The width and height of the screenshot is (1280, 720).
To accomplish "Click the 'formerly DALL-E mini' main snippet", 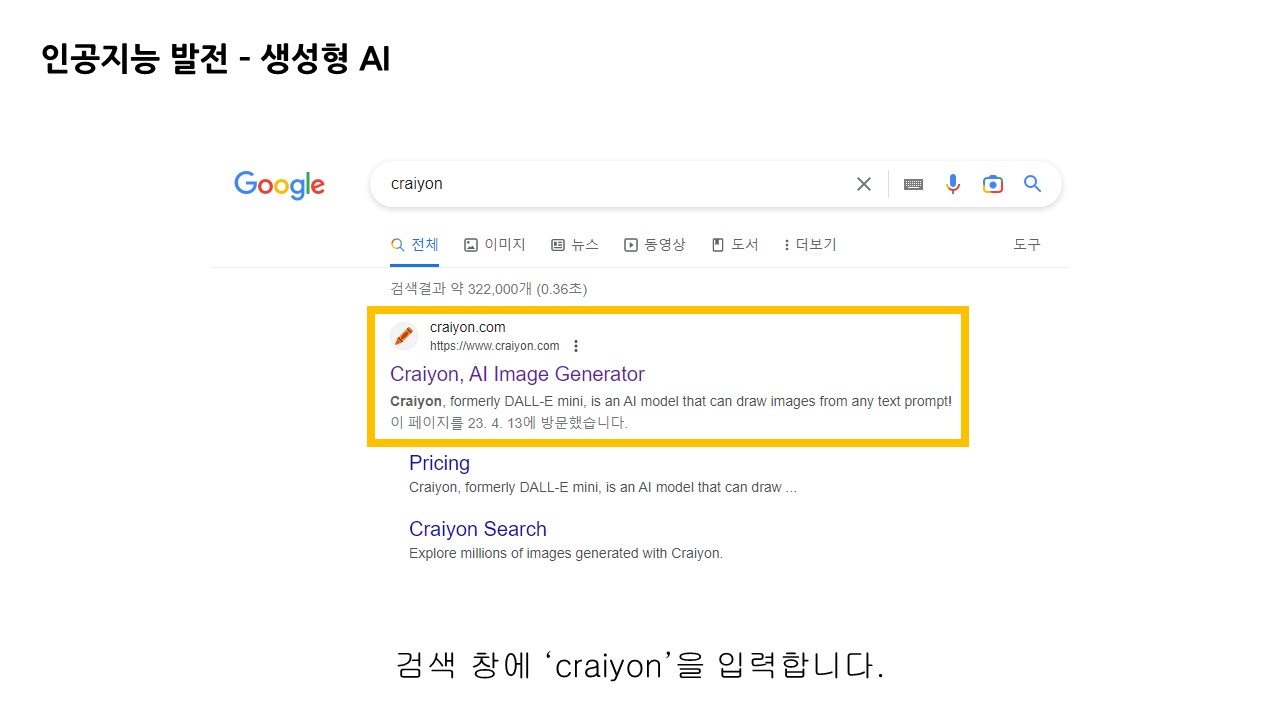I will click(671, 401).
